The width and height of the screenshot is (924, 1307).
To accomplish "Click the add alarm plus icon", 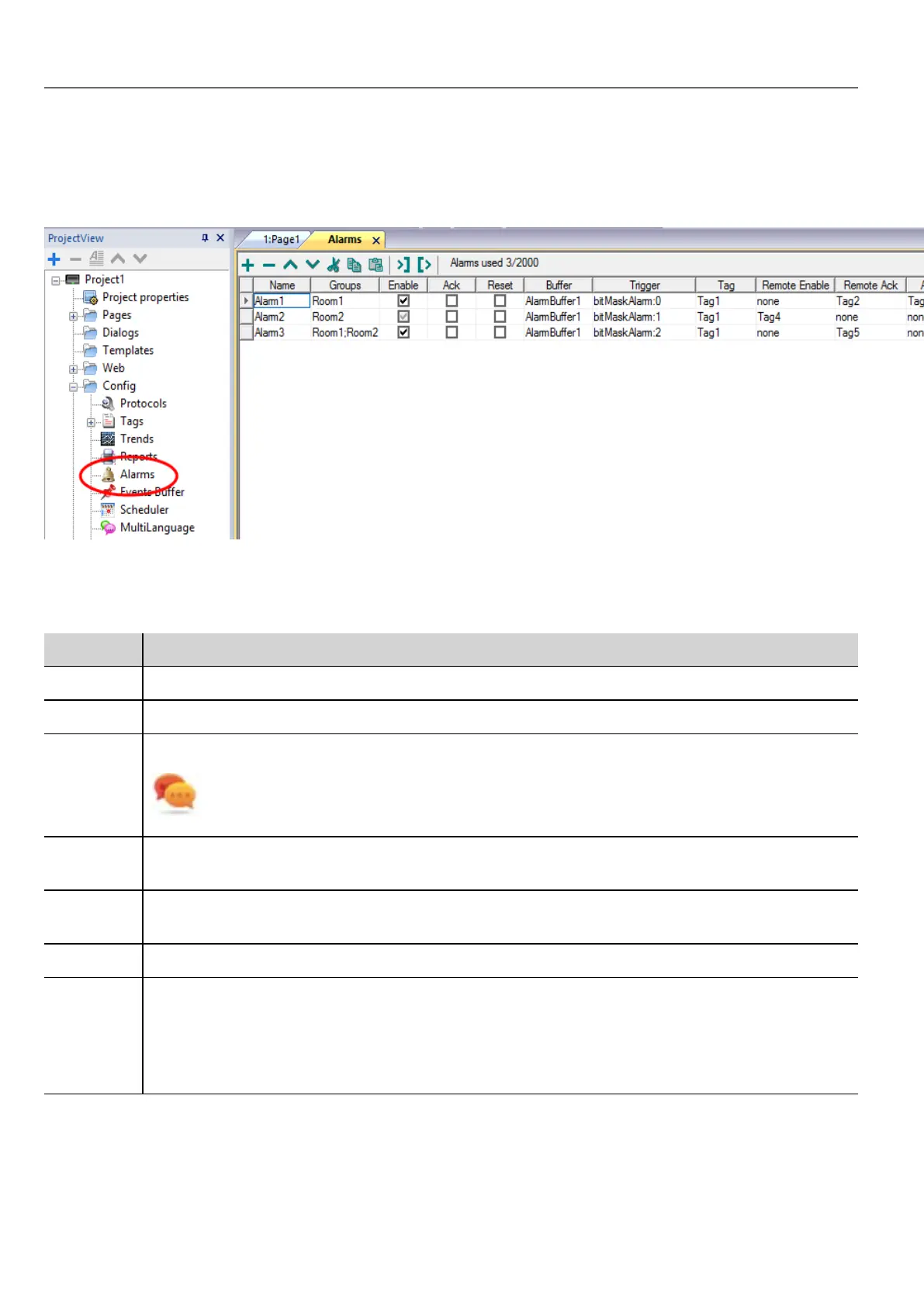I will [247, 265].
